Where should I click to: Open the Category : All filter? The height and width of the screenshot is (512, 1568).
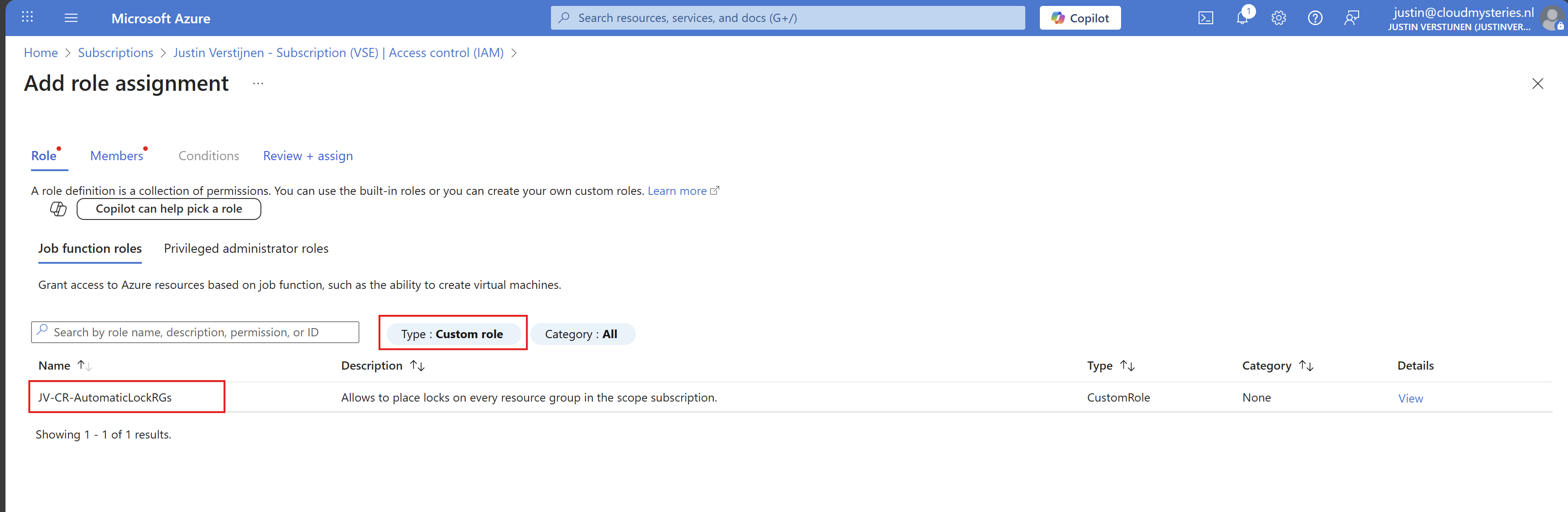[582, 334]
